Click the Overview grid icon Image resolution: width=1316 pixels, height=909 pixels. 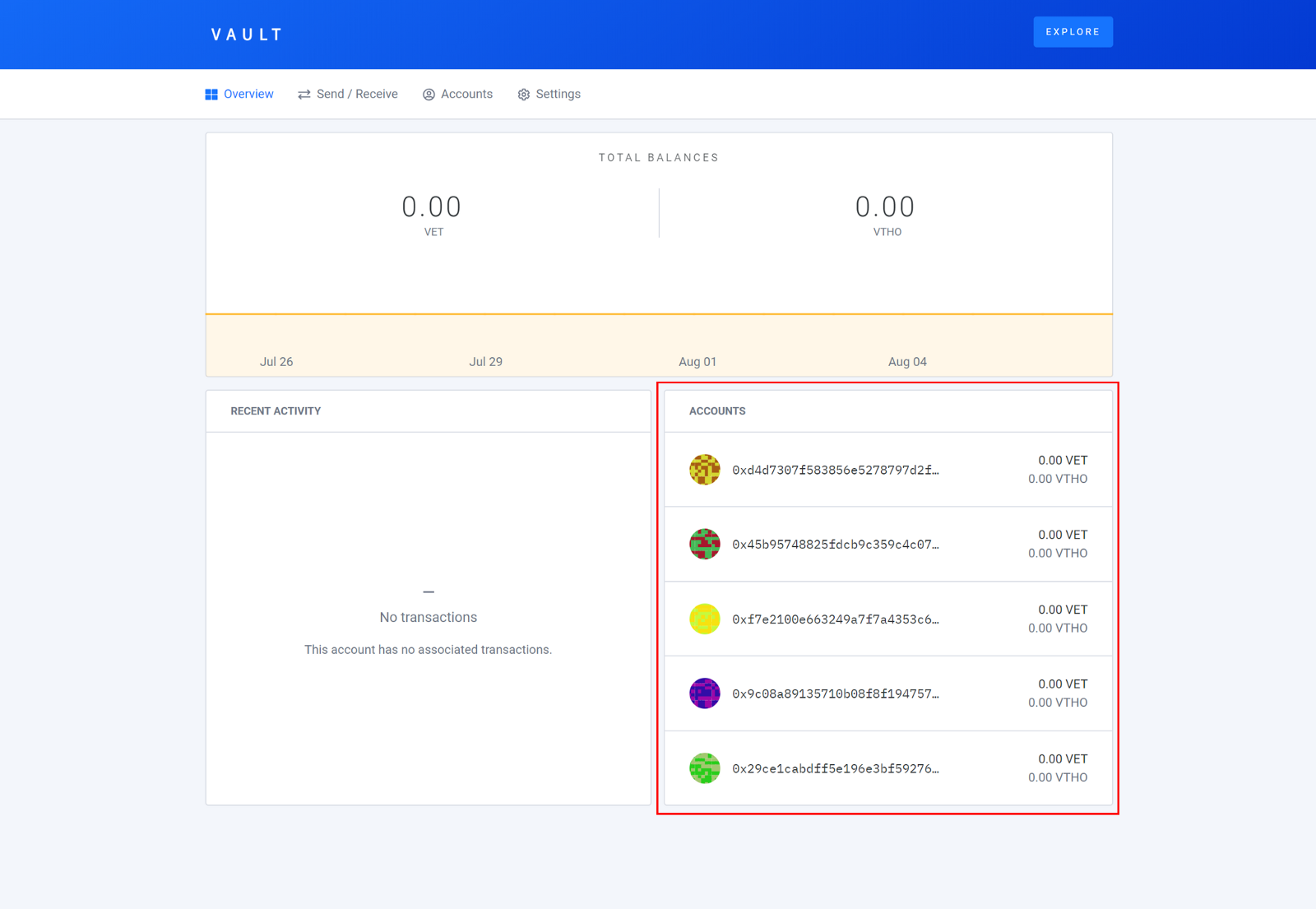pyautogui.click(x=211, y=95)
